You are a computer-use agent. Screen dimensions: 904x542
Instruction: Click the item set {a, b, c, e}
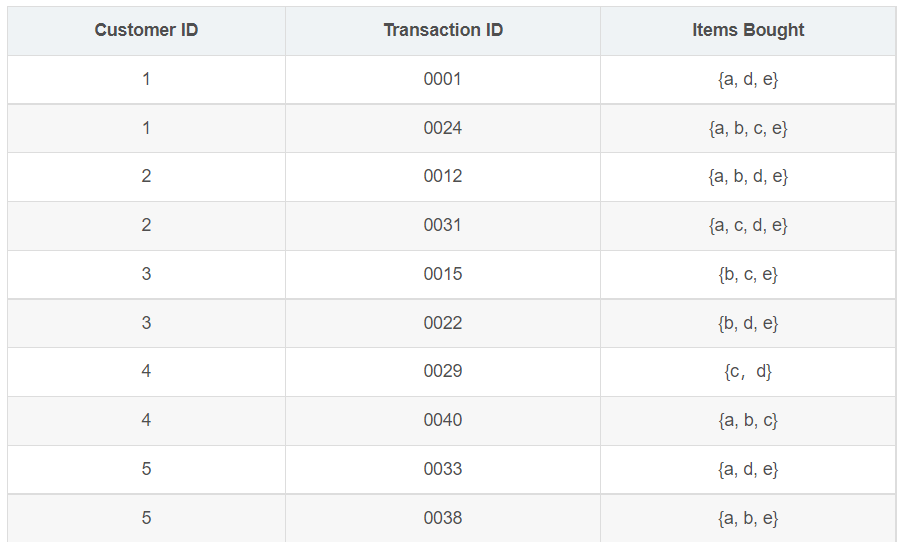pyautogui.click(x=748, y=128)
